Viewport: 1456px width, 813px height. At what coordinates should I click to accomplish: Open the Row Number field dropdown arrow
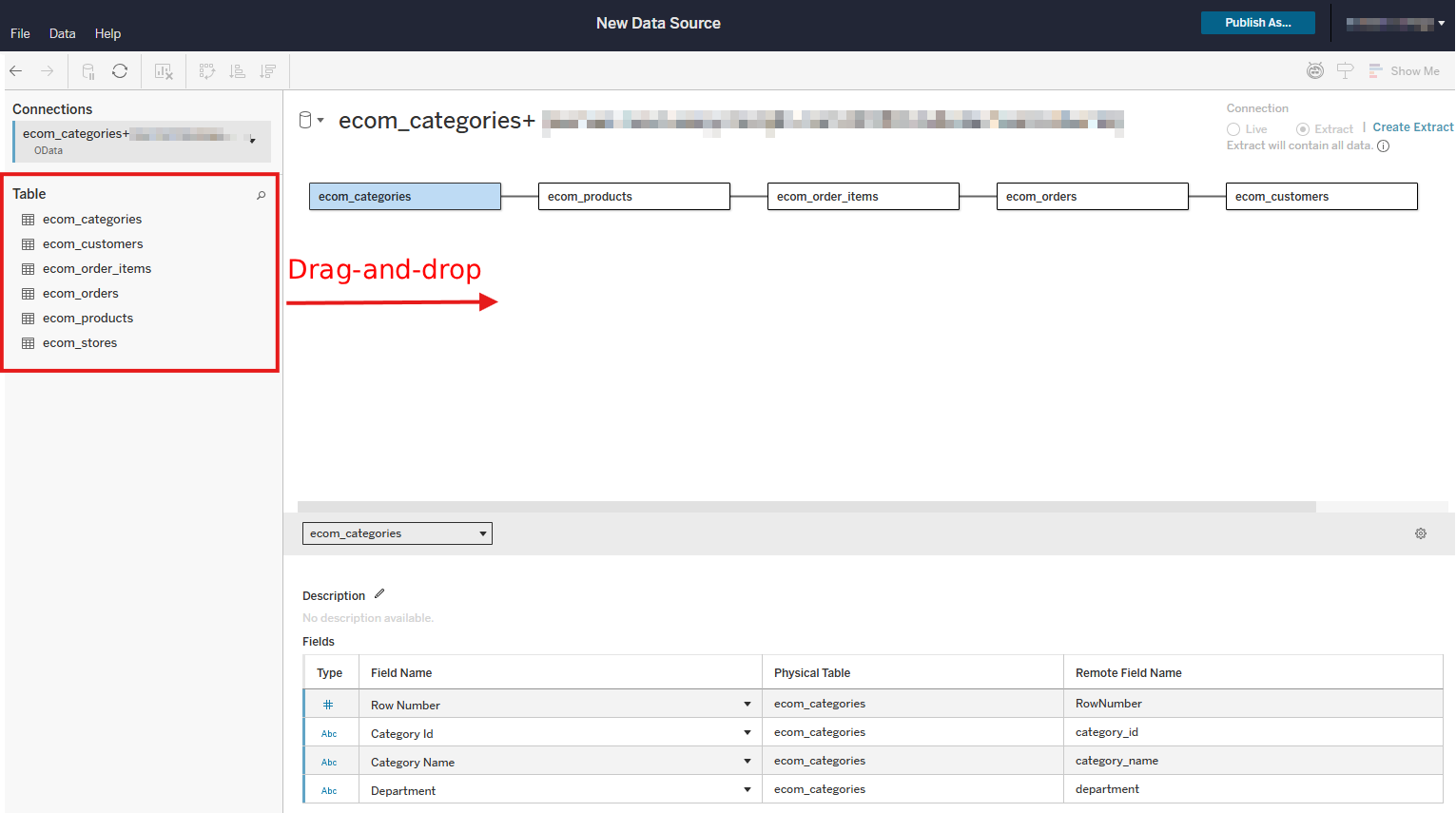(x=747, y=705)
